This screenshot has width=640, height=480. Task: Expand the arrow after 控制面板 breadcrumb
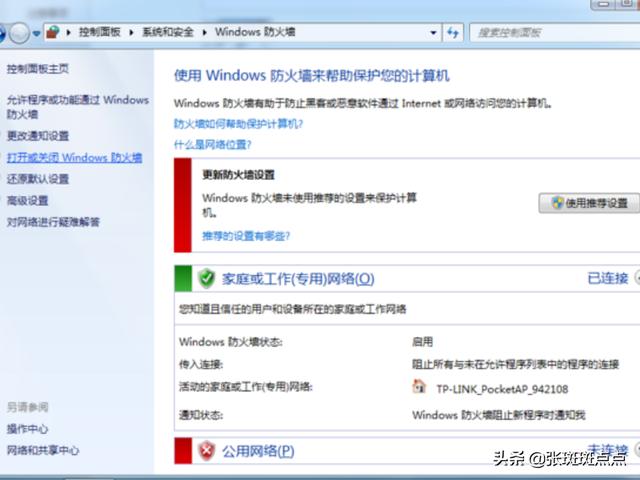click(131, 32)
